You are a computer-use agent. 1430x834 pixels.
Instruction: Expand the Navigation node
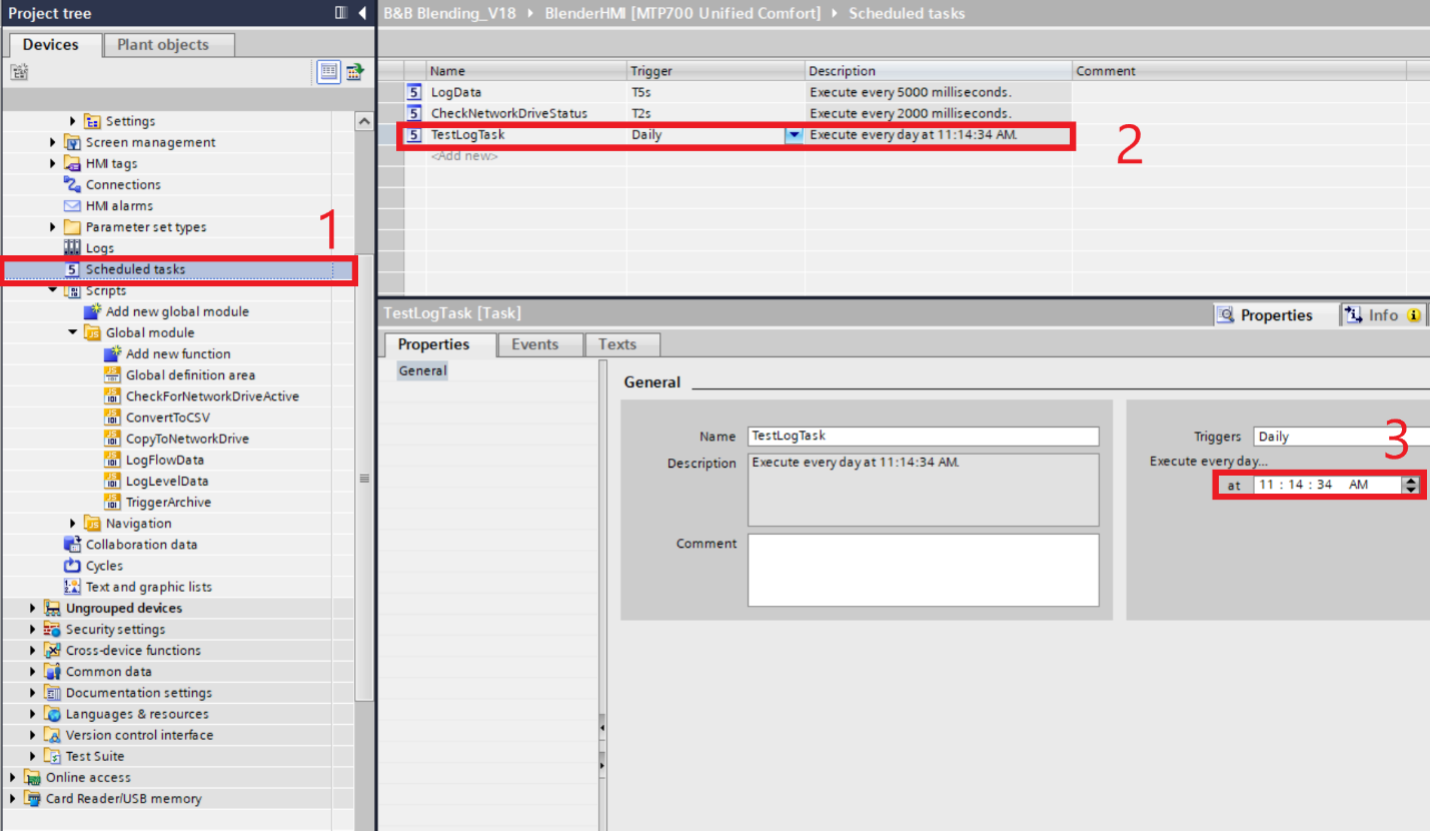point(73,523)
